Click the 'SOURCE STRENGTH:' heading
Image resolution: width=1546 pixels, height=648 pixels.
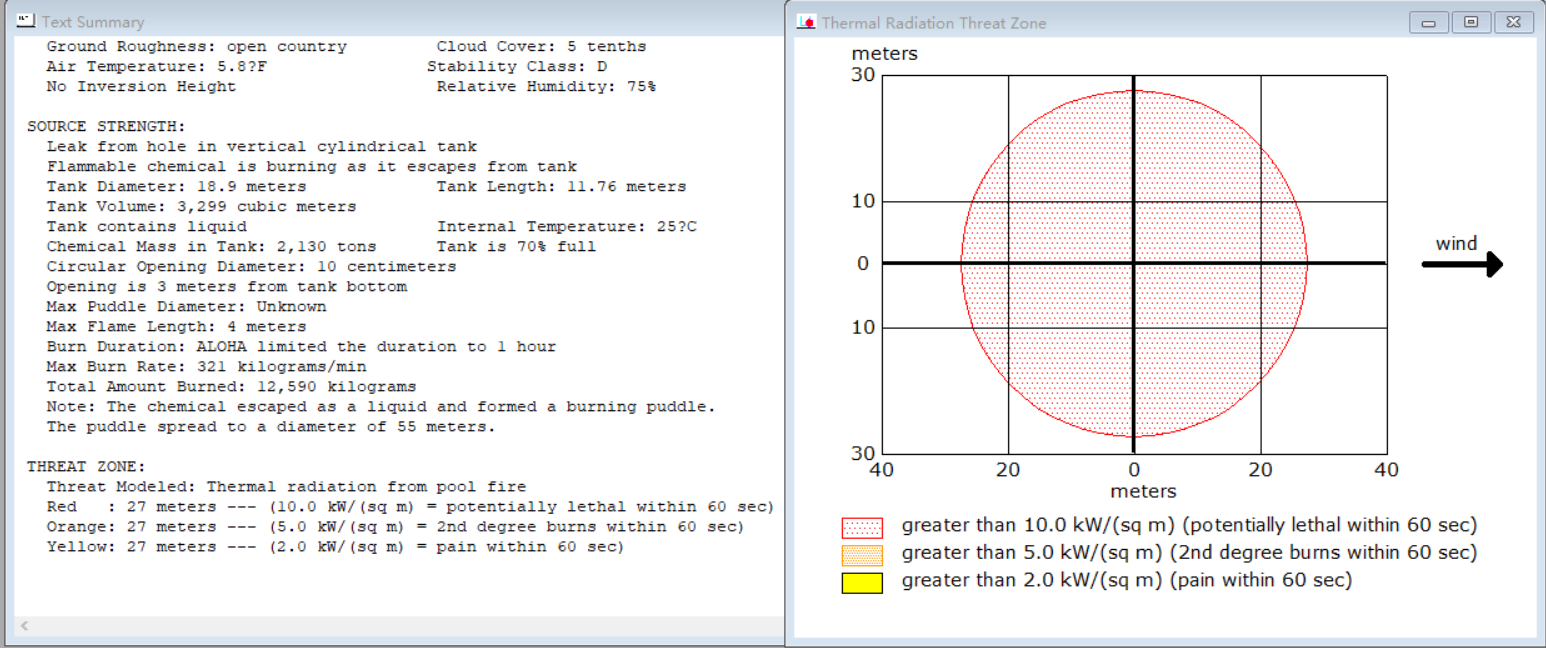click(106, 127)
